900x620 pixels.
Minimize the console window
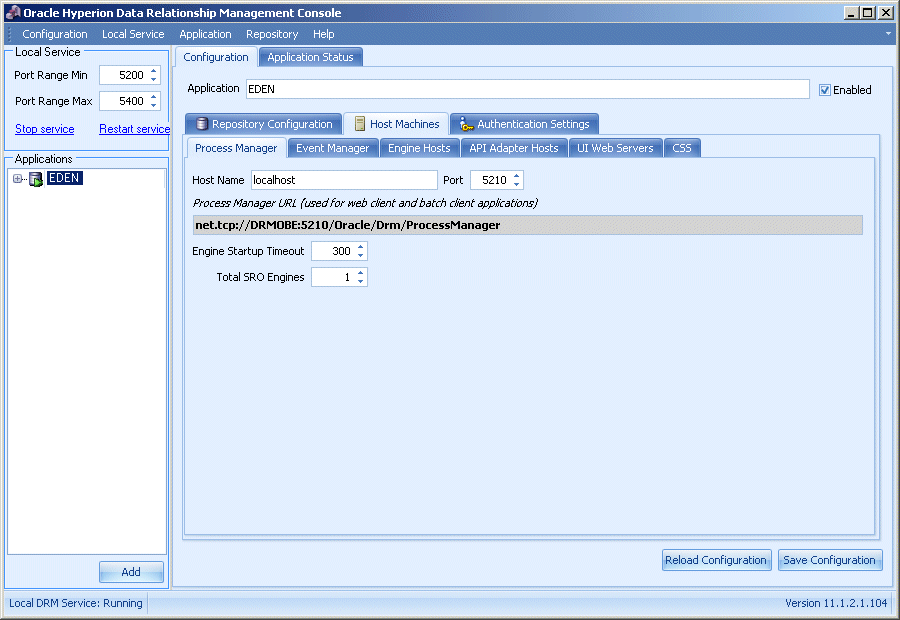(x=851, y=13)
